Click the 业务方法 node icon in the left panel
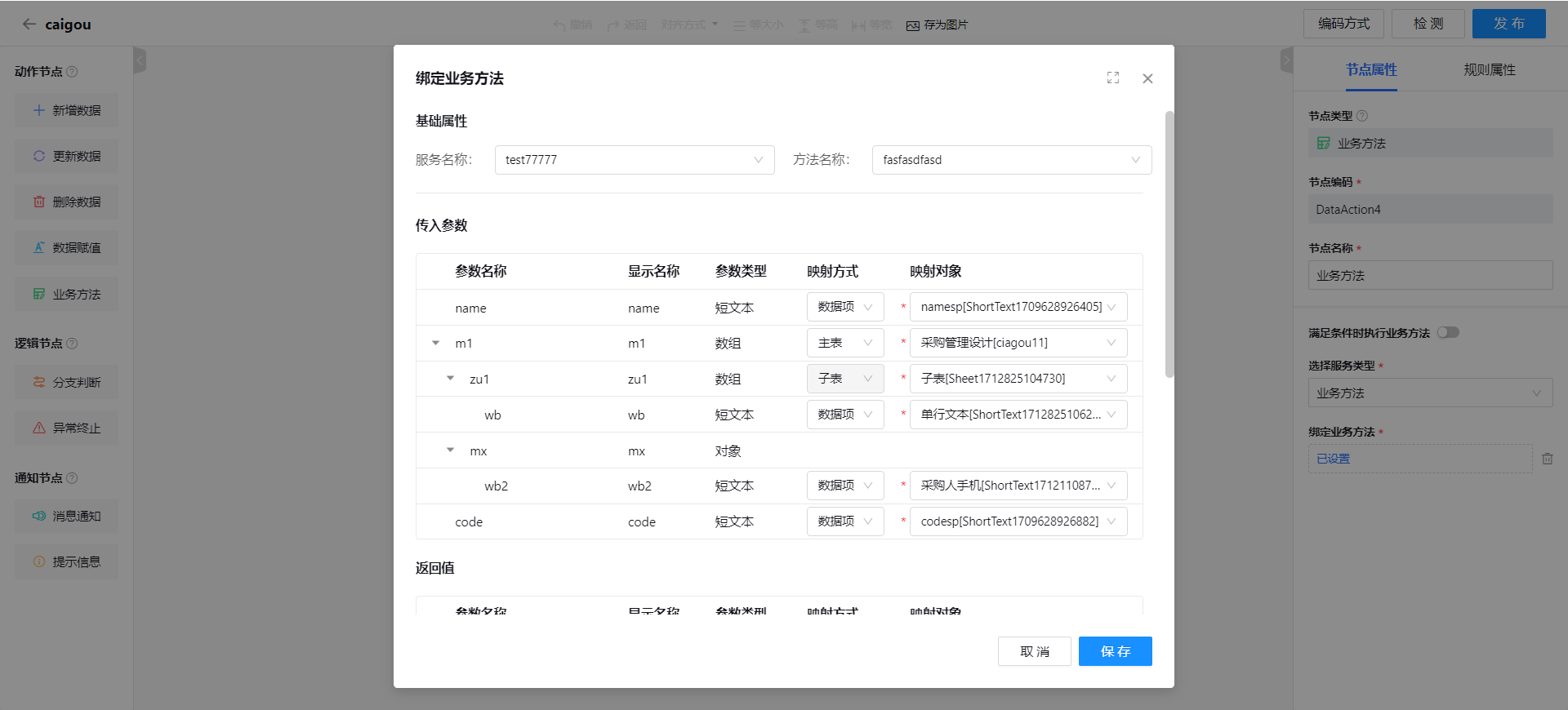The image size is (1568, 710). (x=39, y=294)
